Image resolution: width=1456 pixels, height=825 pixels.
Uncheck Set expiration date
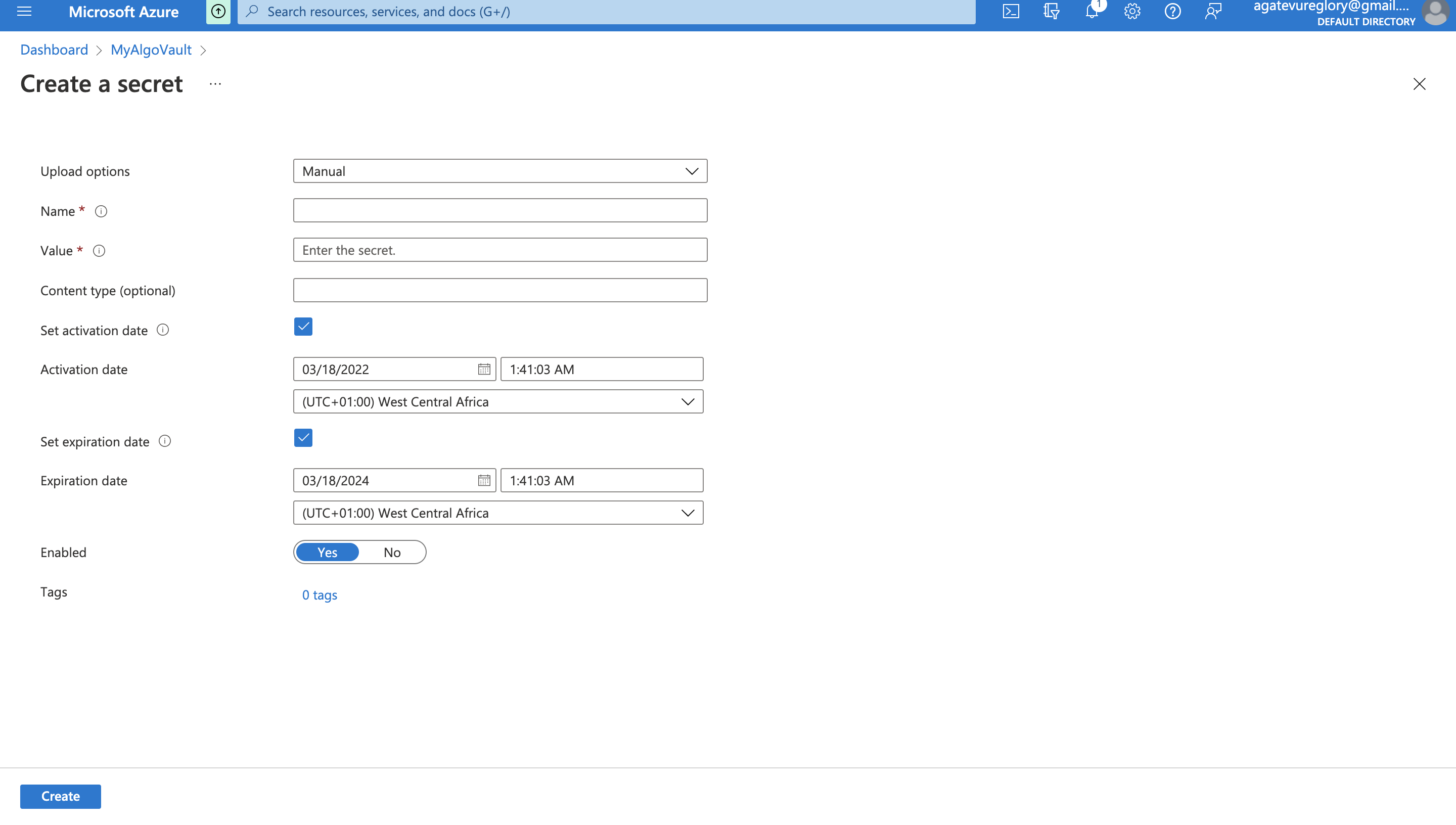click(303, 437)
